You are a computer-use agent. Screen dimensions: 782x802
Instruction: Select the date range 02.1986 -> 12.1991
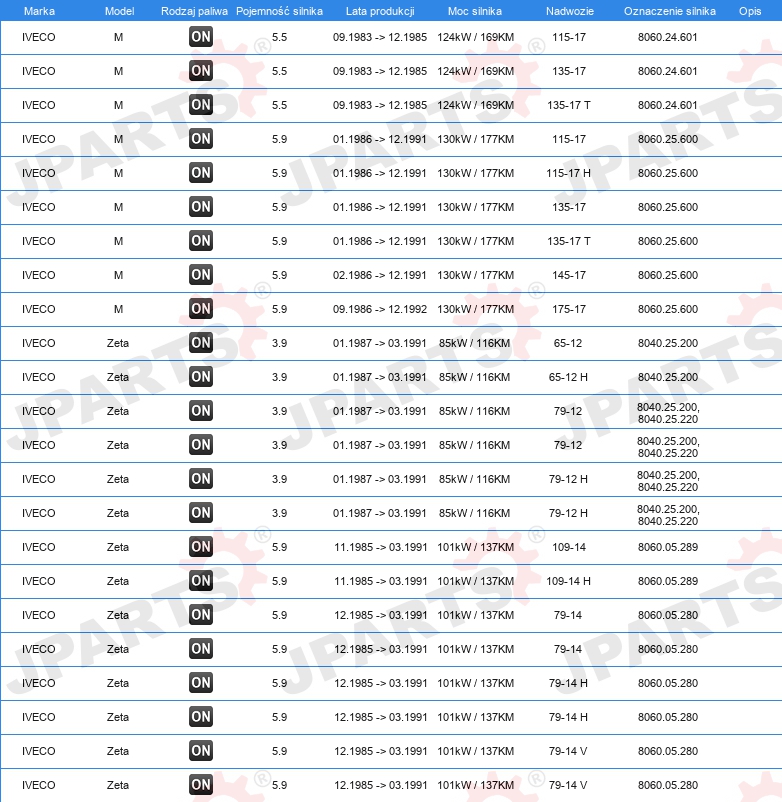379,275
